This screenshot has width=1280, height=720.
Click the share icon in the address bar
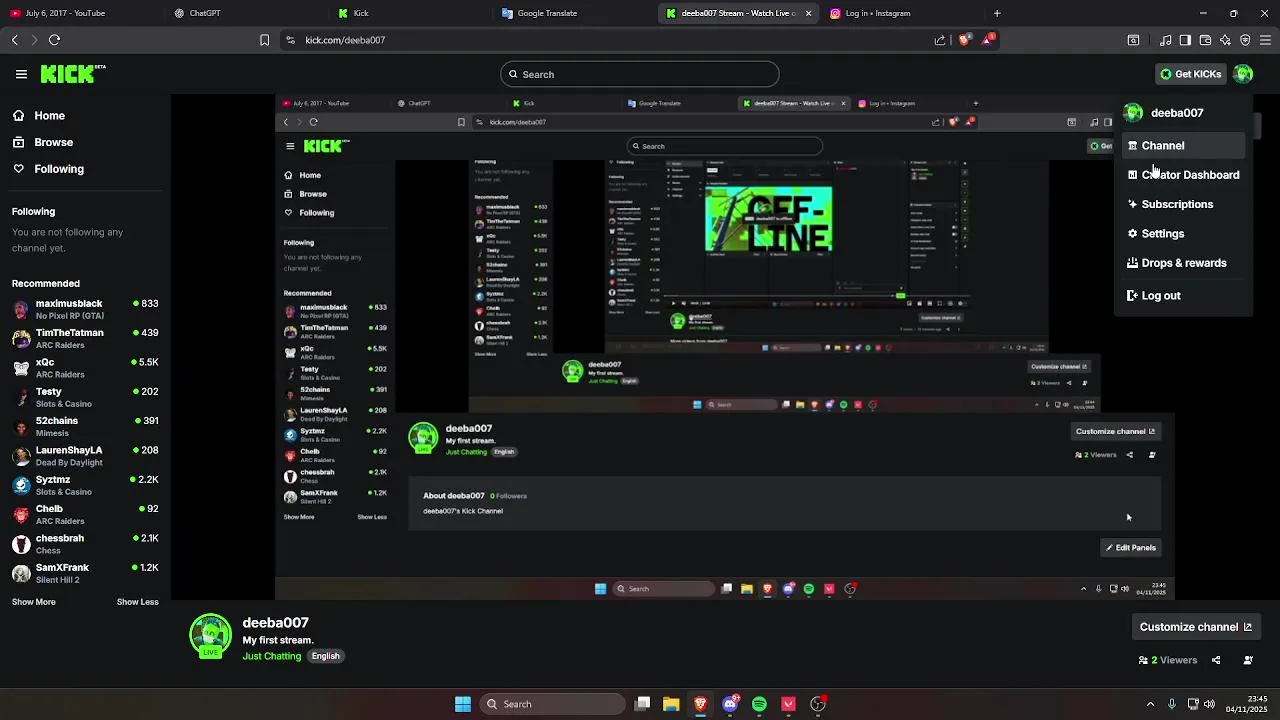940,40
